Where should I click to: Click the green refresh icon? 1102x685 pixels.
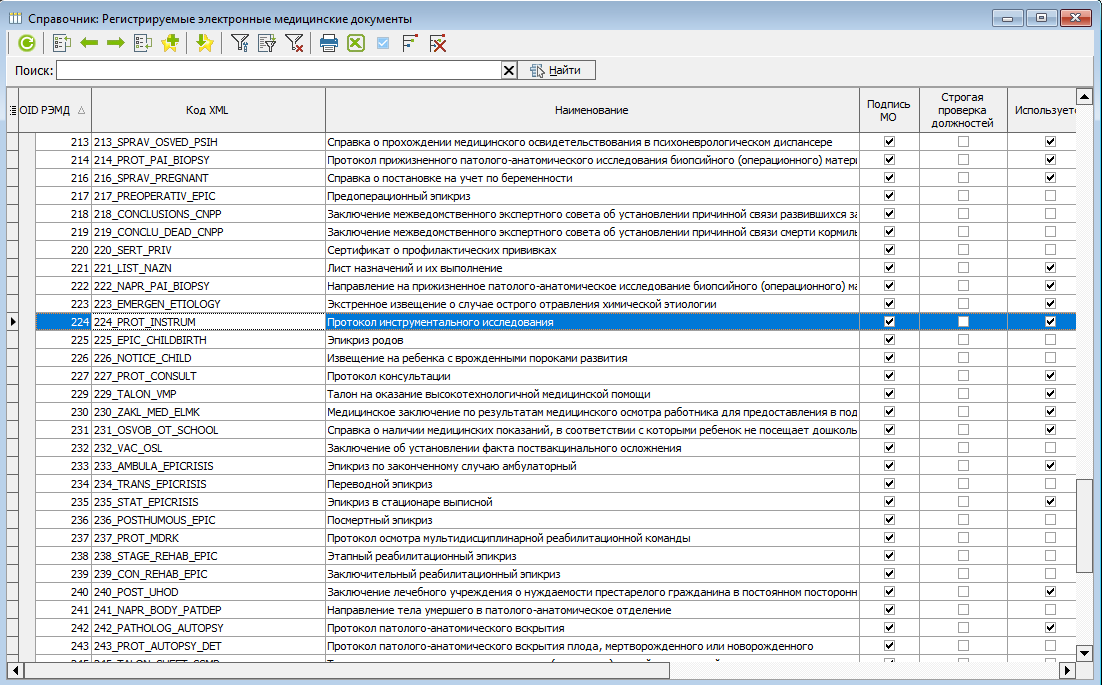point(27,44)
